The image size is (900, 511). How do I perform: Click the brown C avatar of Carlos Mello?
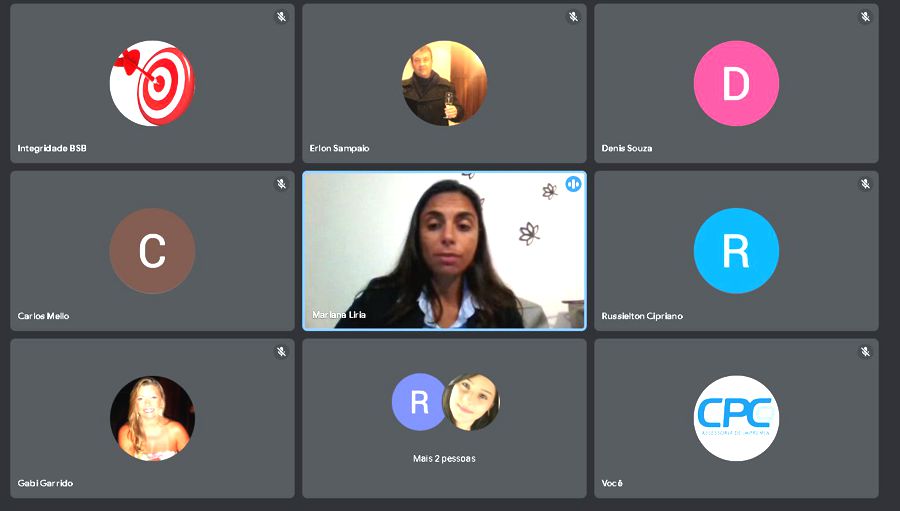point(152,251)
